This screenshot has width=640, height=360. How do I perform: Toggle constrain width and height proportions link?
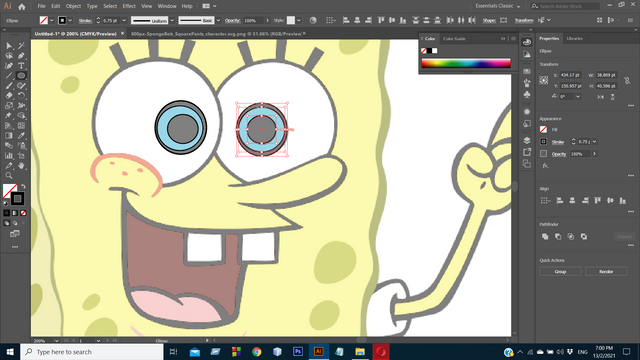(627, 80)
